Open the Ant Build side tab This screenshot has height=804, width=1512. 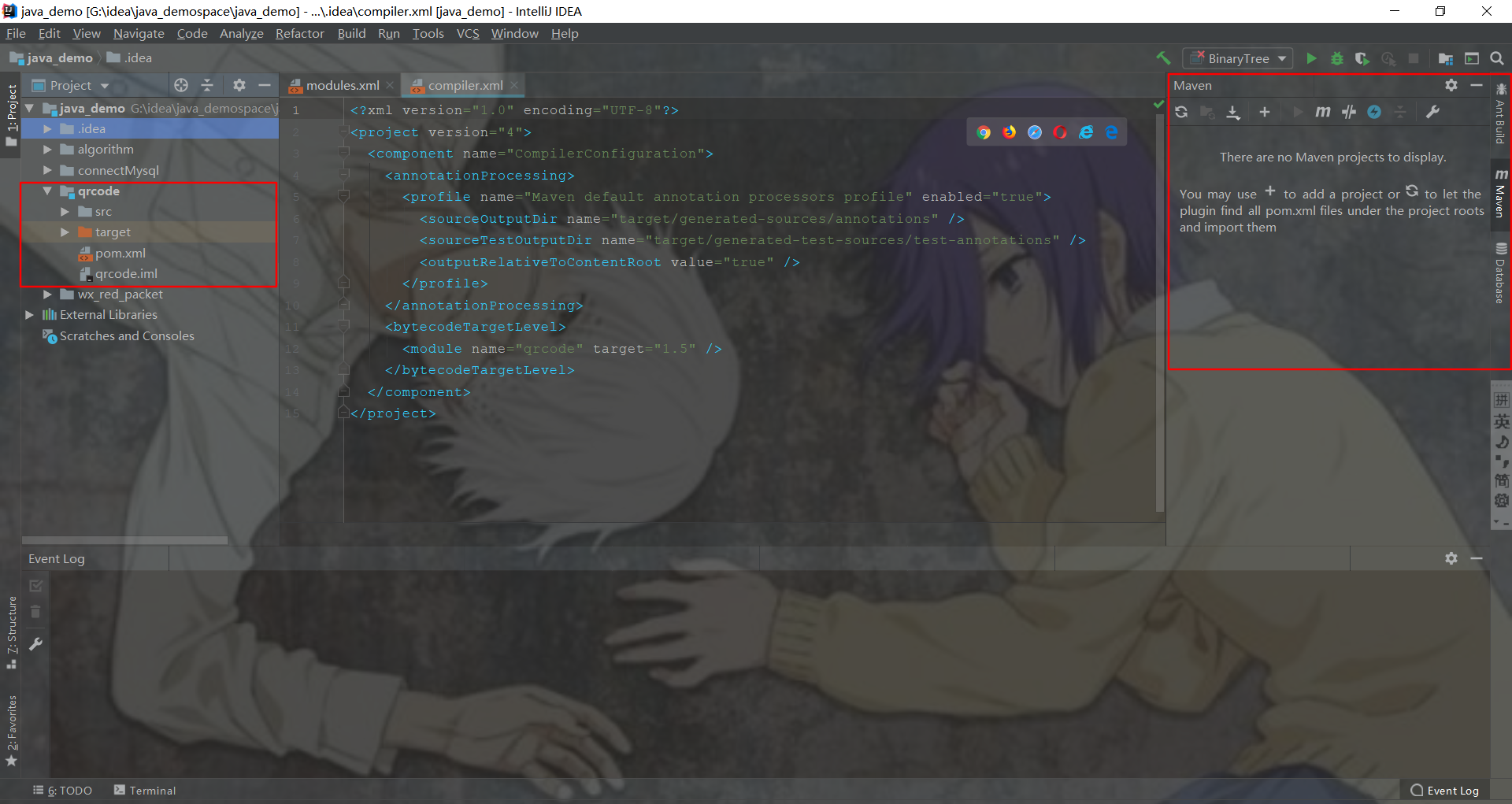pyautogui.click(x=1501, y=113)
